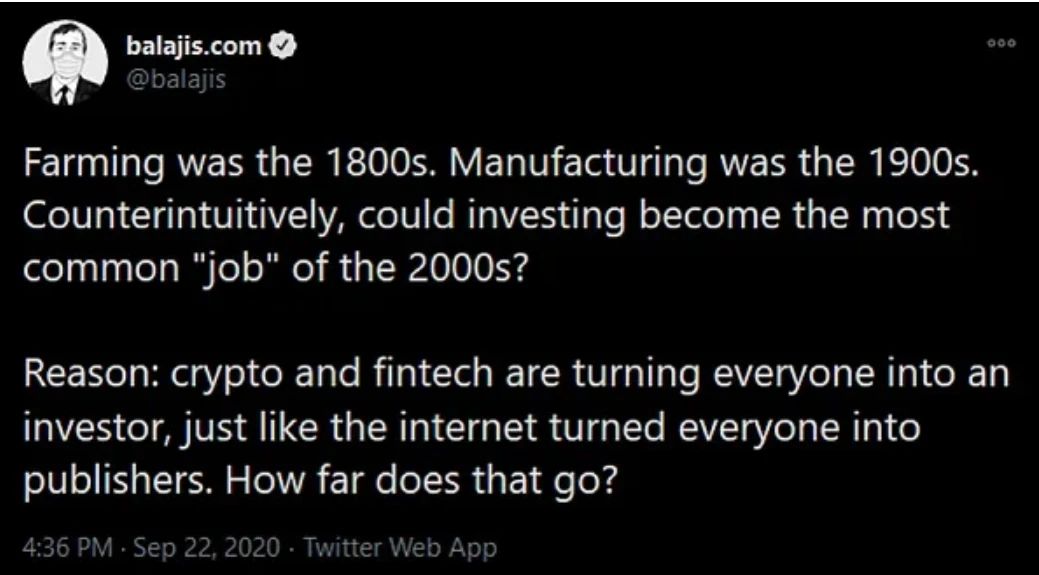
Task: Open the masked-man profile avatar
Action: tap(65, 62)
